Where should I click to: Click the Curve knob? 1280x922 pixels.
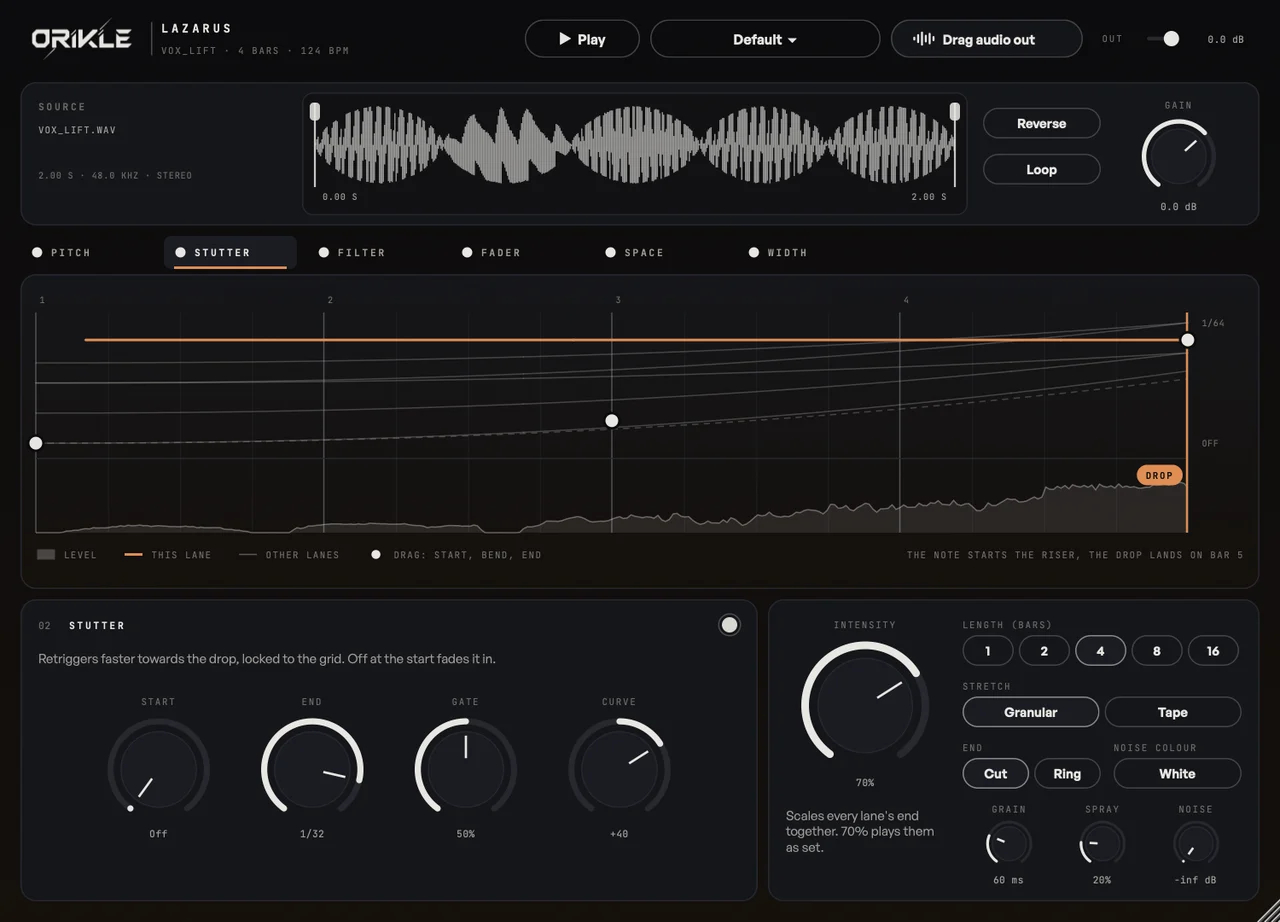619,768
